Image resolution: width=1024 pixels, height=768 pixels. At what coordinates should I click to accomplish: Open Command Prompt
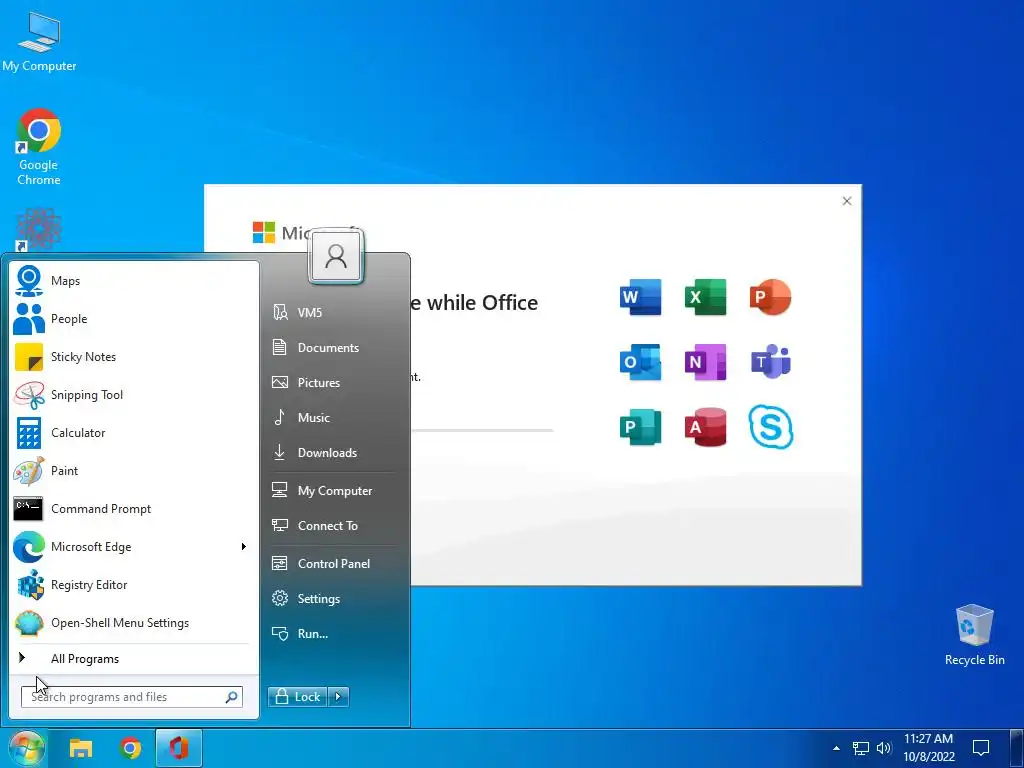click(134, 509)
